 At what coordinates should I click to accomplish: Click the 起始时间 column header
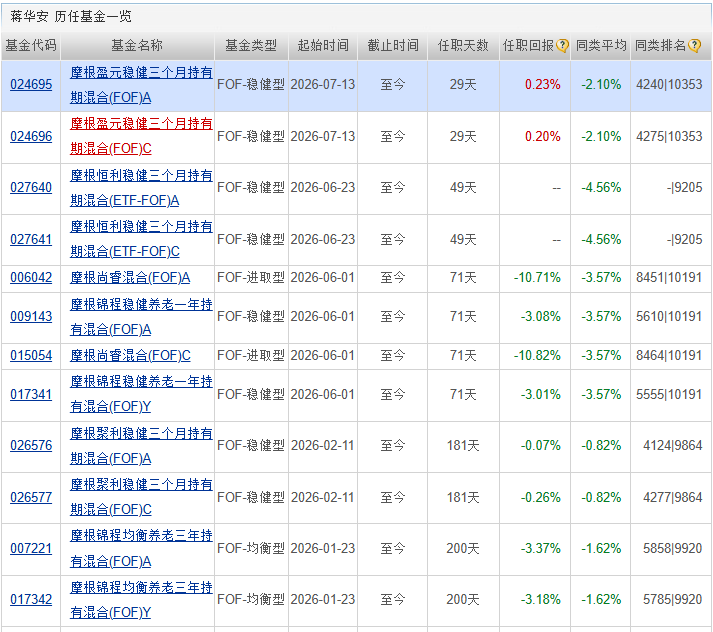pos(323,45)
